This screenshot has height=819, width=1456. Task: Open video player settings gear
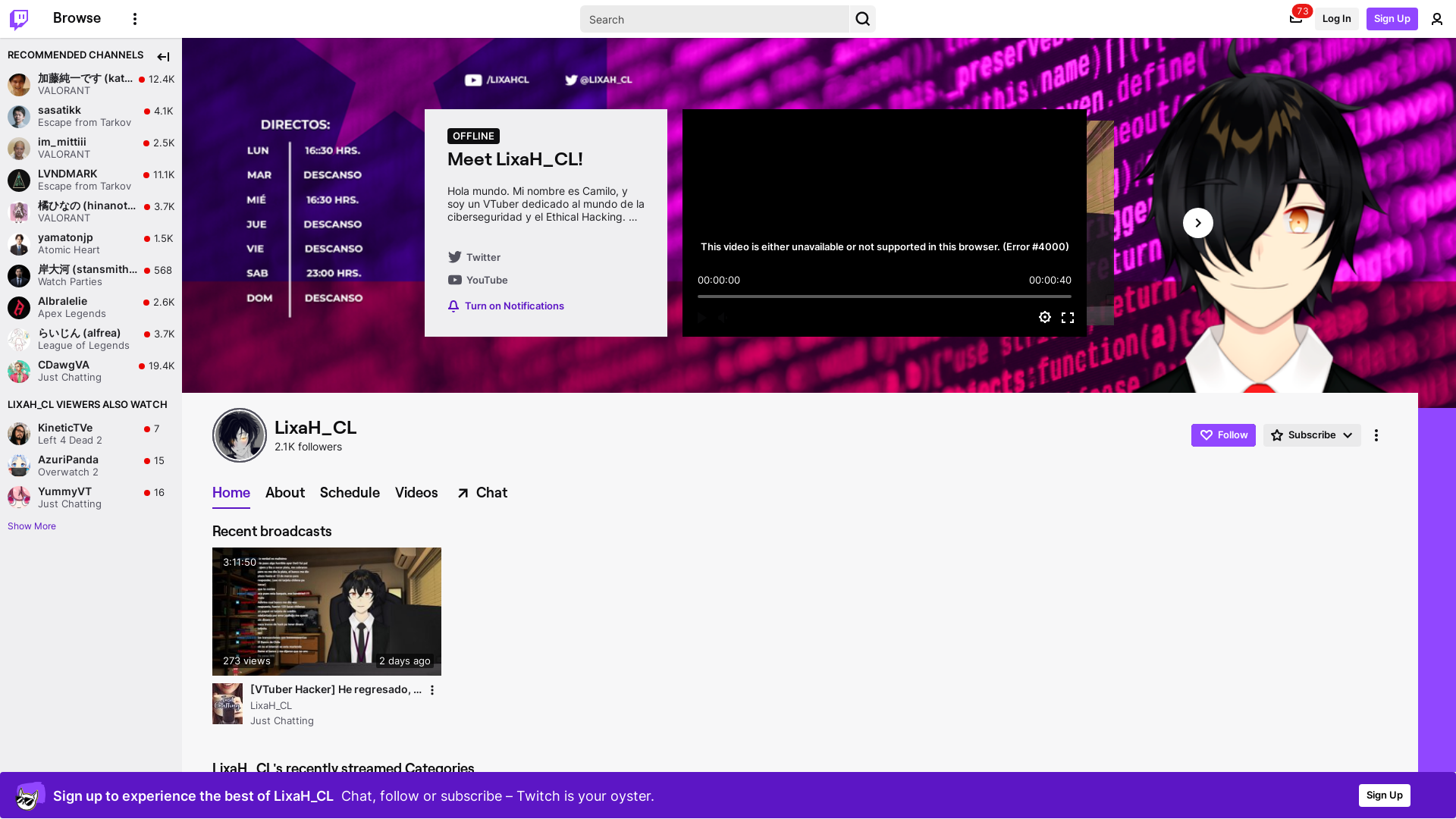pyautogui.click(x=1045, y=317)
